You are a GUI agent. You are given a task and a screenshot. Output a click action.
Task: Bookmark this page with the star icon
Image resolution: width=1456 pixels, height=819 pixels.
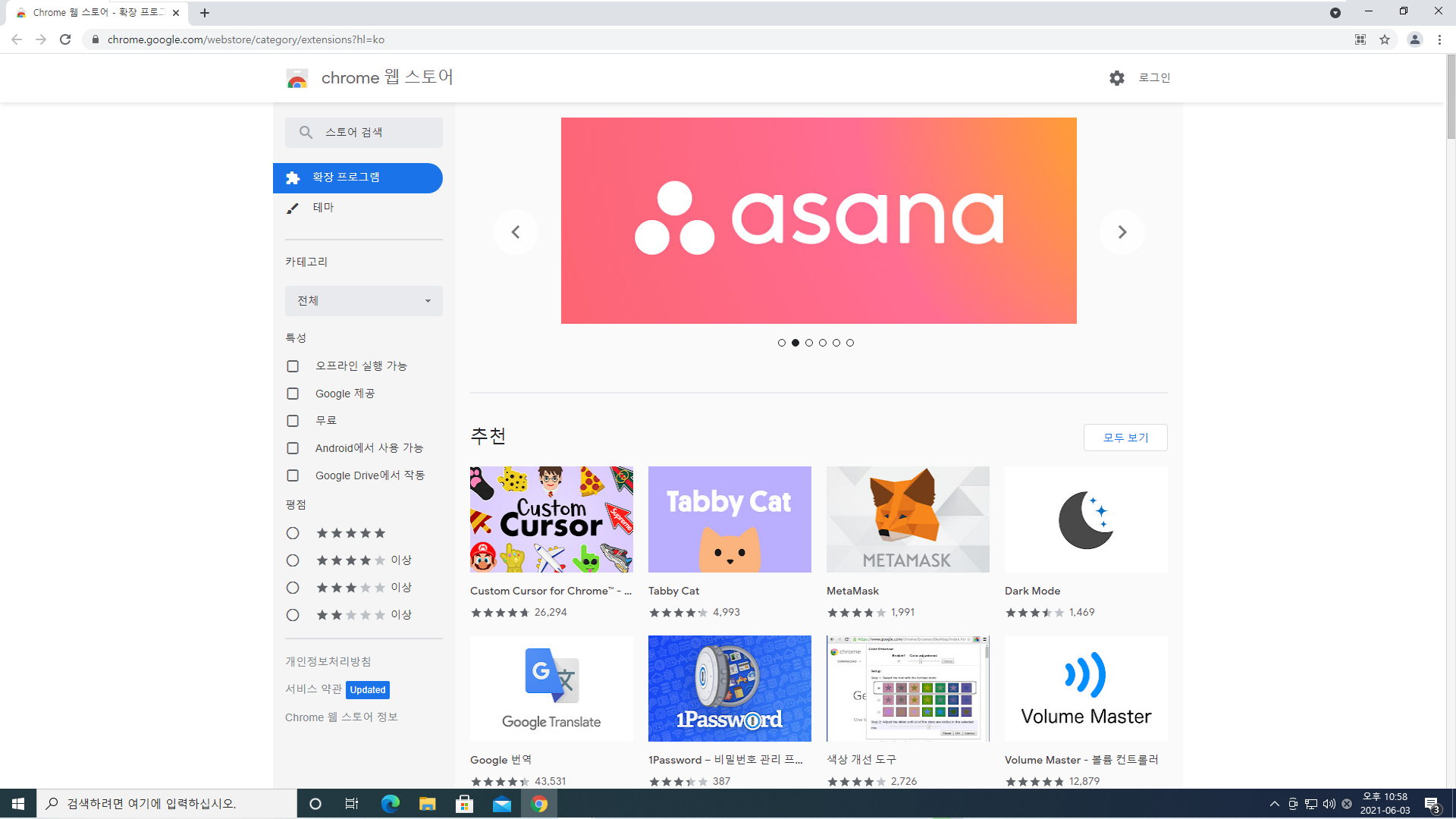click(x=1385, y=39)
